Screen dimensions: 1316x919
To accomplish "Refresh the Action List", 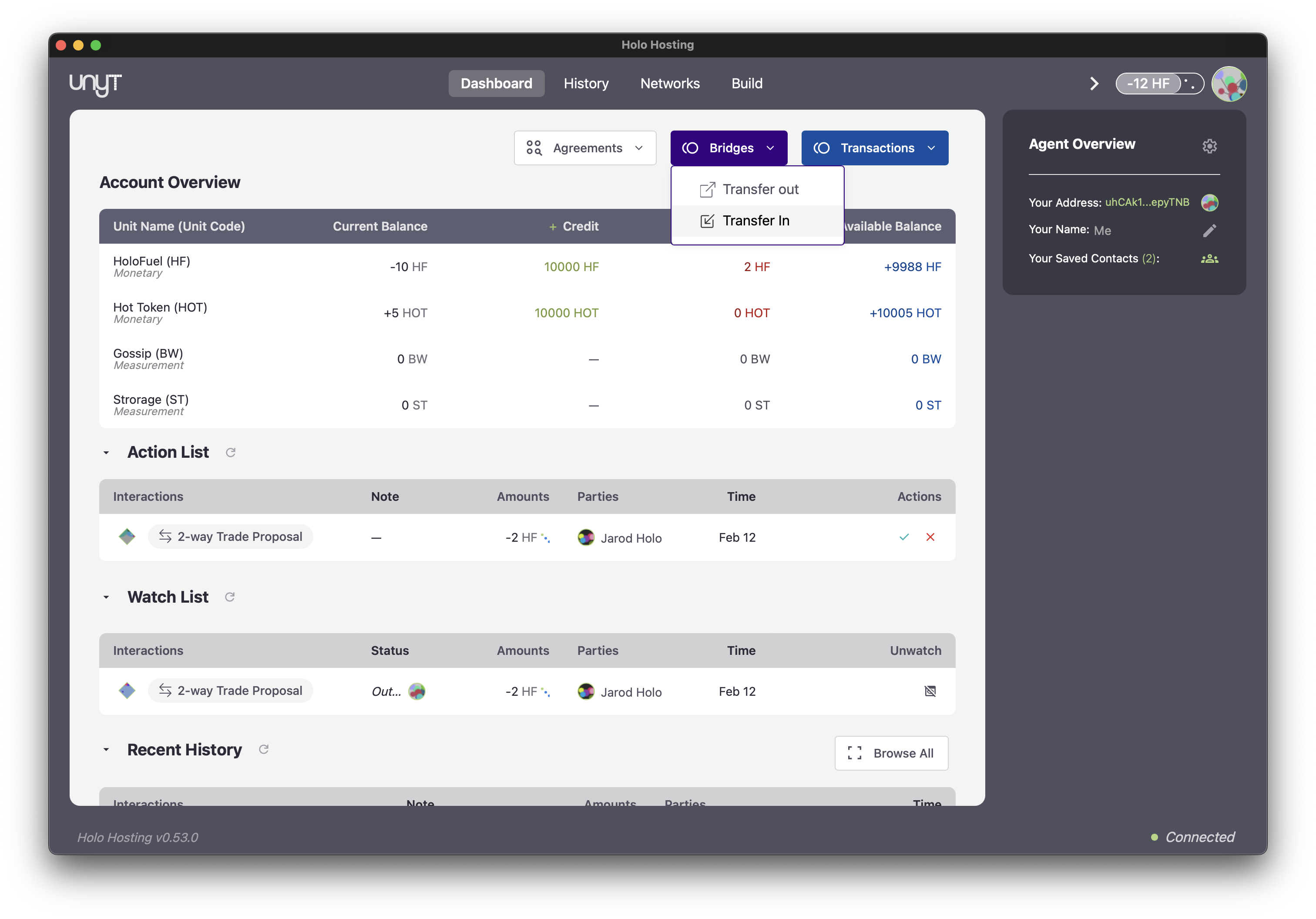I will (230, 453).
